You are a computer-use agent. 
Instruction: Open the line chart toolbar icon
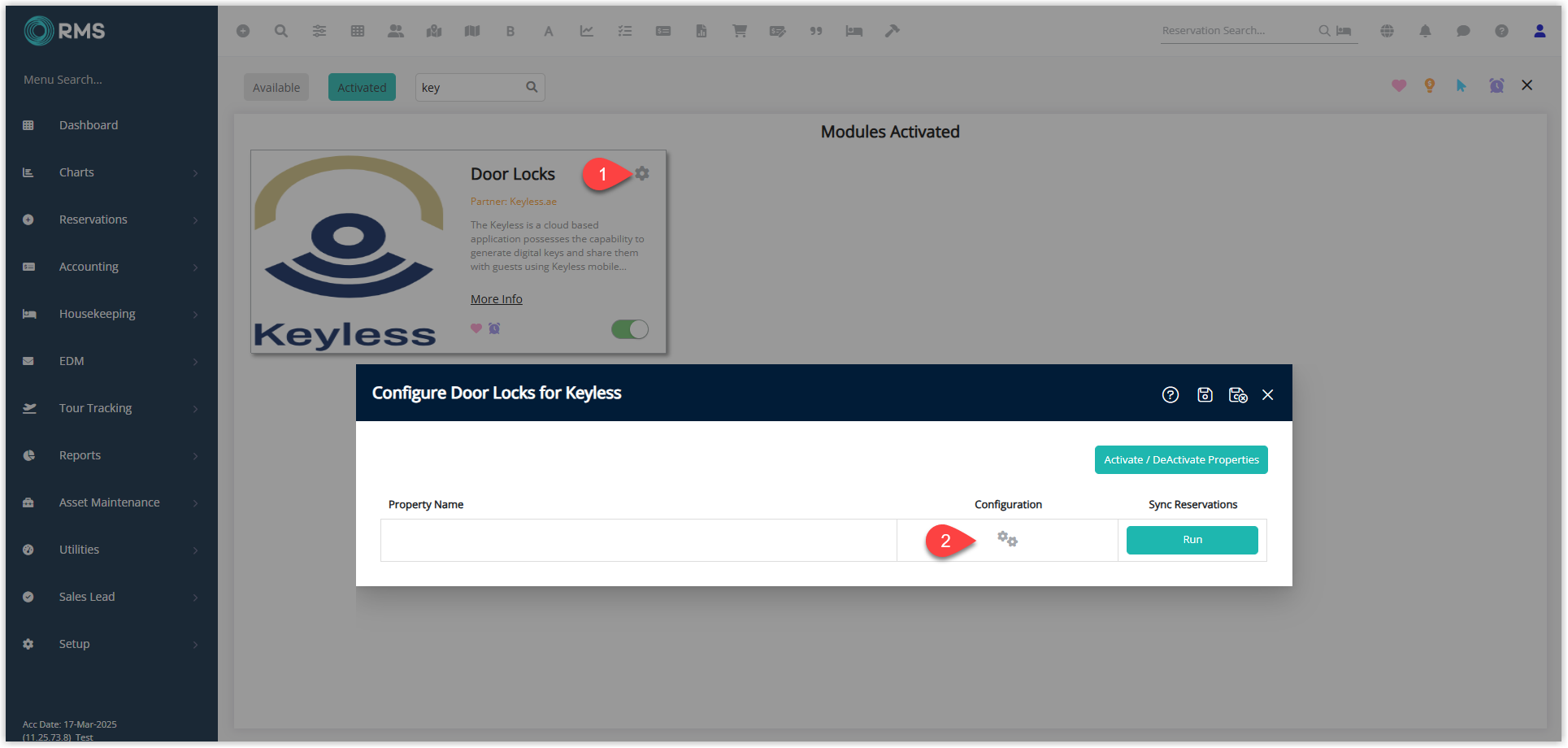pos(587,31)
